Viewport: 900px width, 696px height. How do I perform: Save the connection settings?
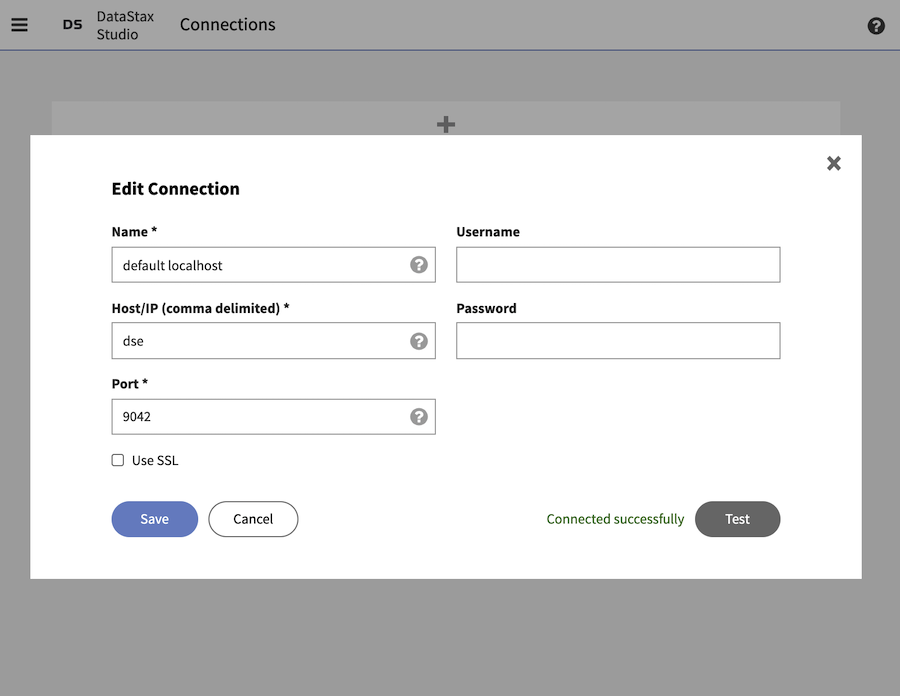[155, 519]
